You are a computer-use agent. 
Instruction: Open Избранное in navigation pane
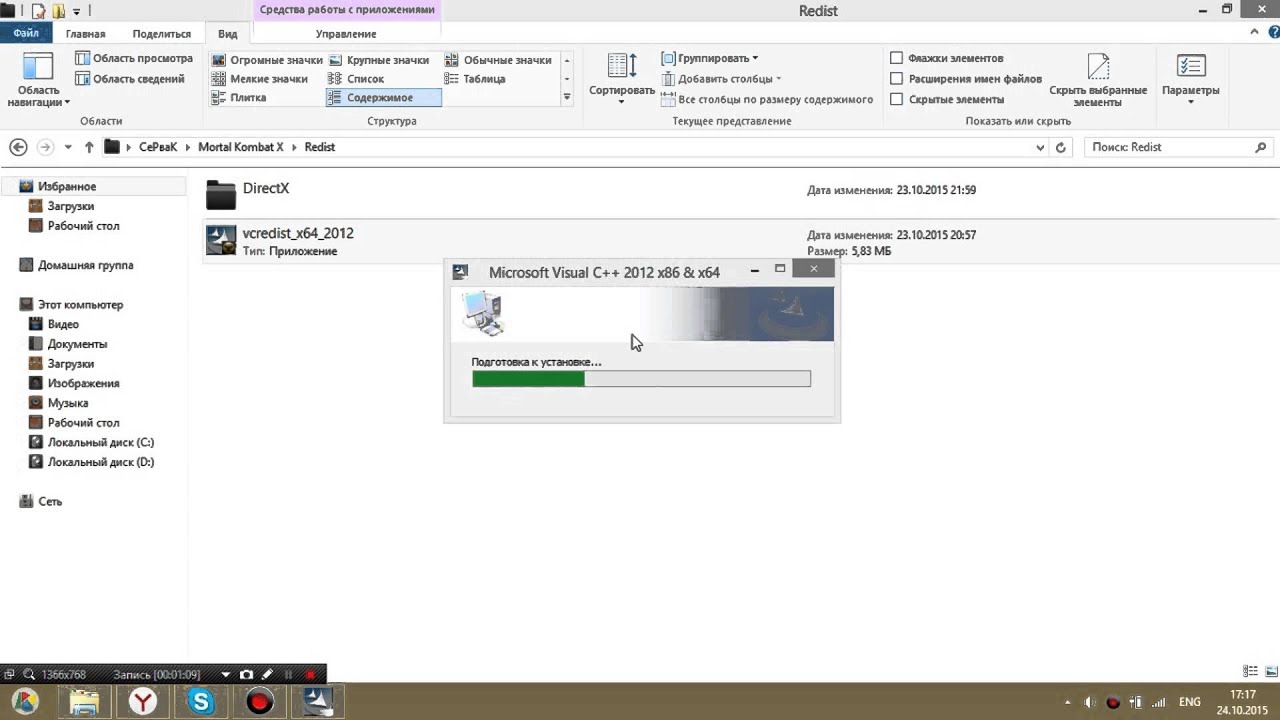point(67,187)
